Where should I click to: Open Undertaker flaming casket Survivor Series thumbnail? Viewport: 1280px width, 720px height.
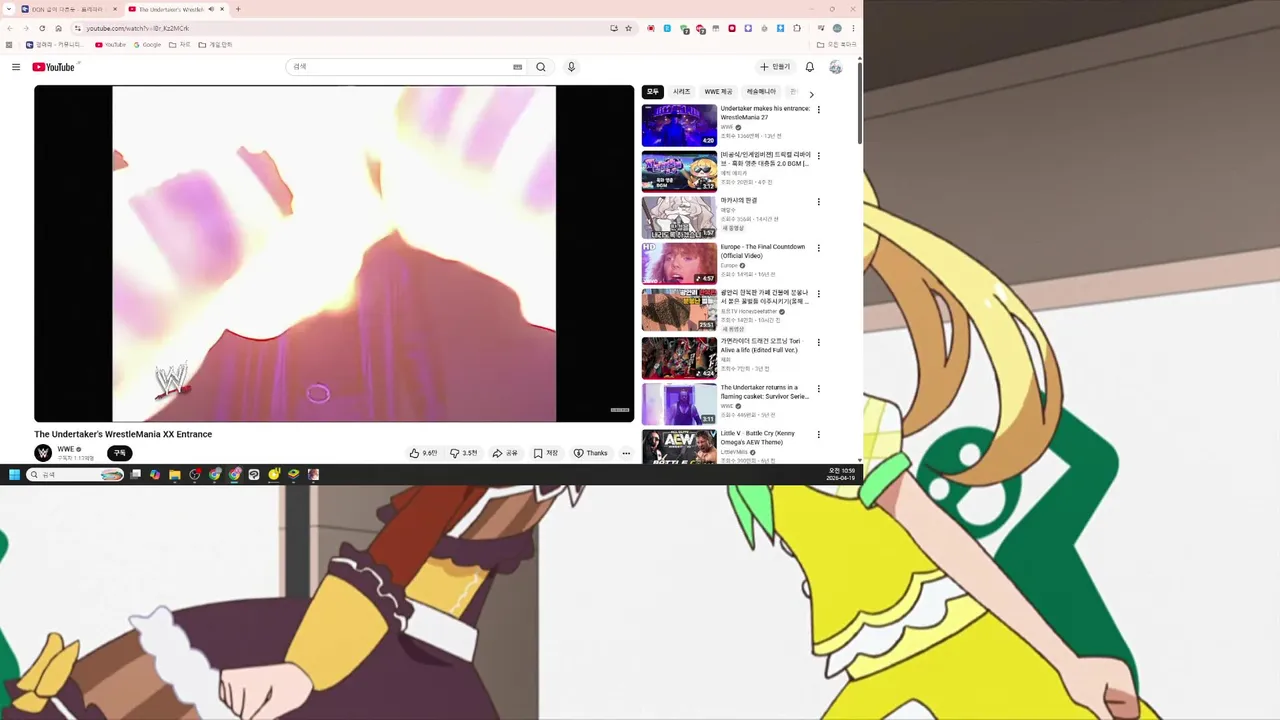[x=679, y=404]
